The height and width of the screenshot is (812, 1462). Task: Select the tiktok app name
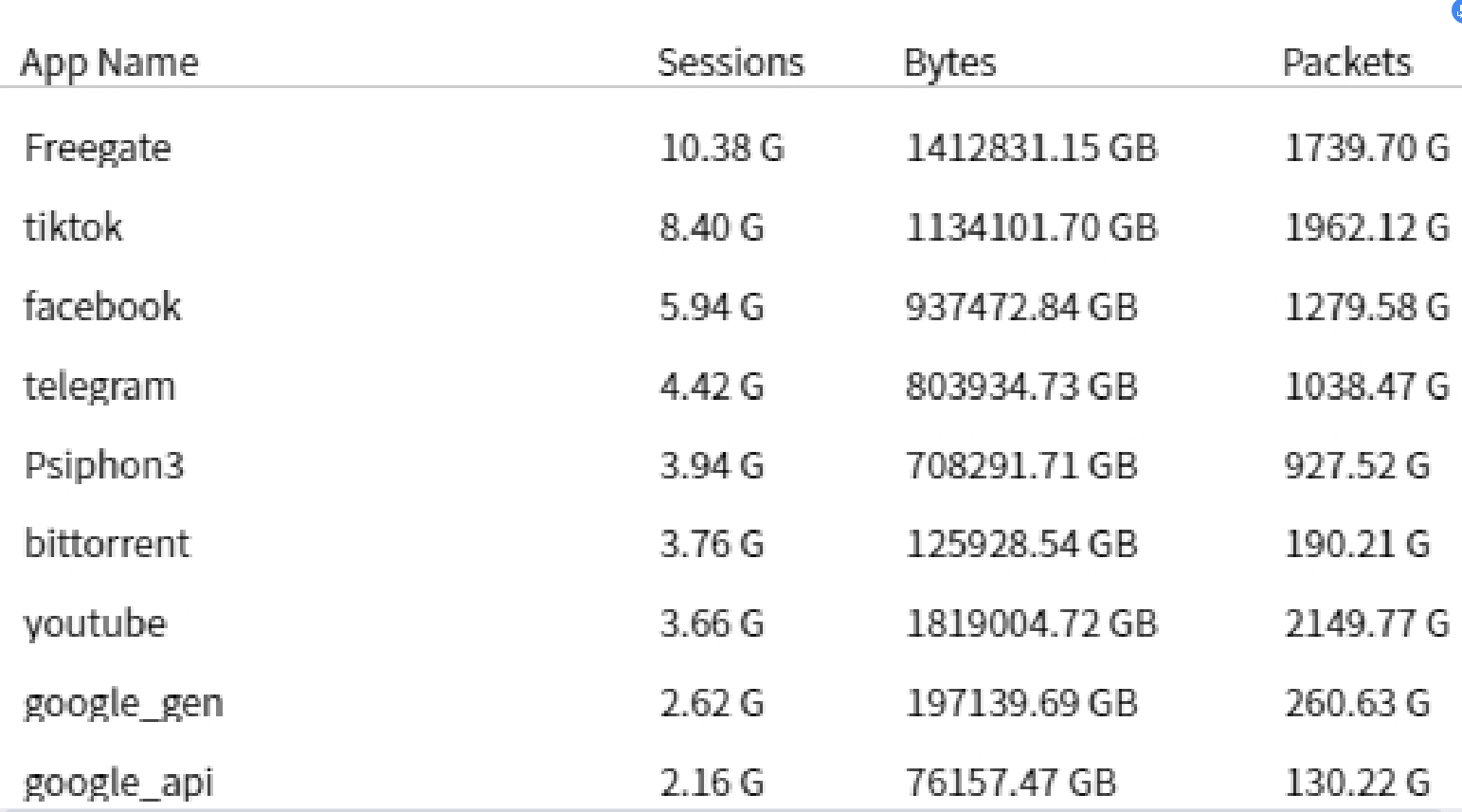point(73,227)
